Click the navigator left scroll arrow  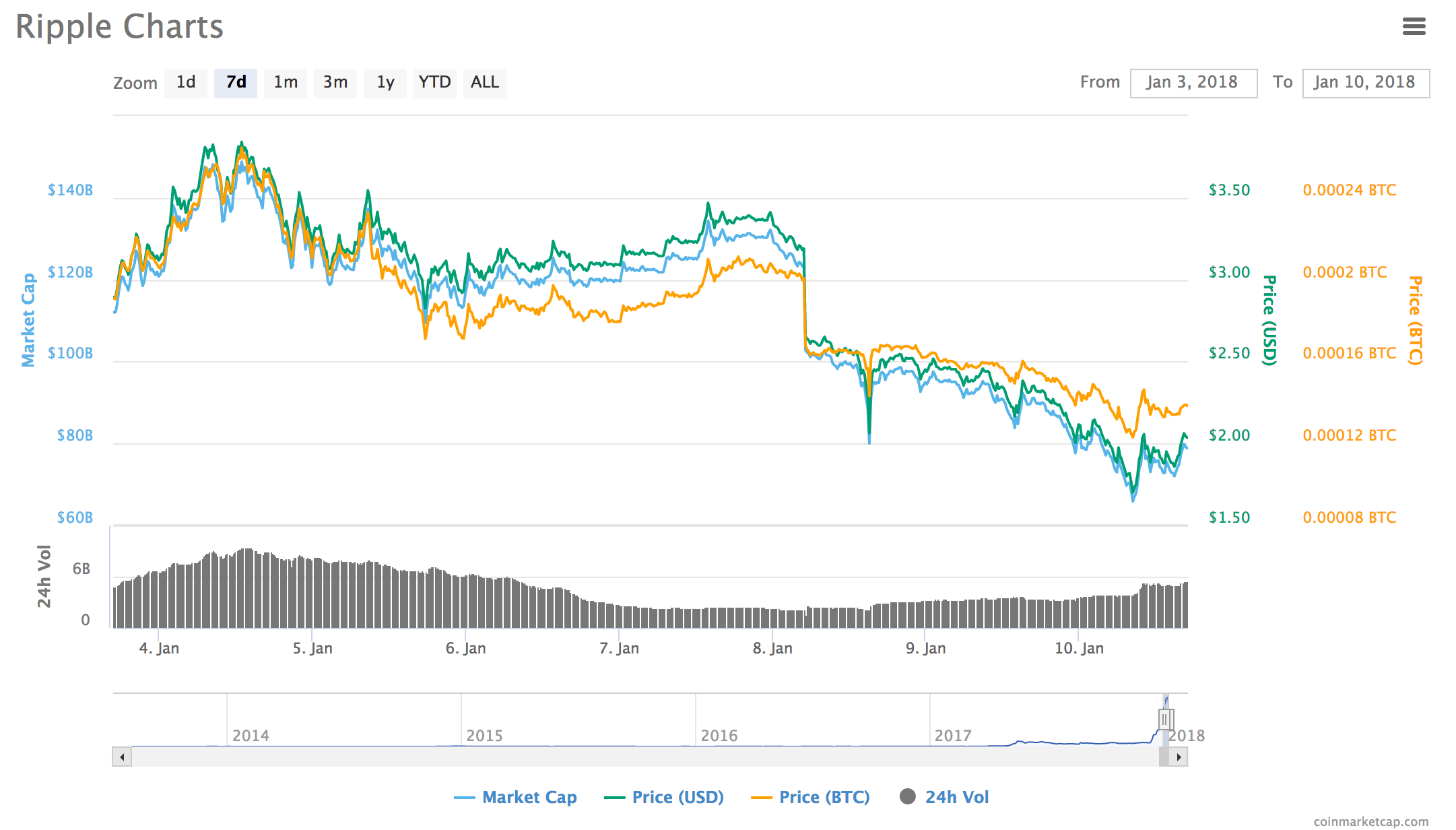click(x=122, y=757)
